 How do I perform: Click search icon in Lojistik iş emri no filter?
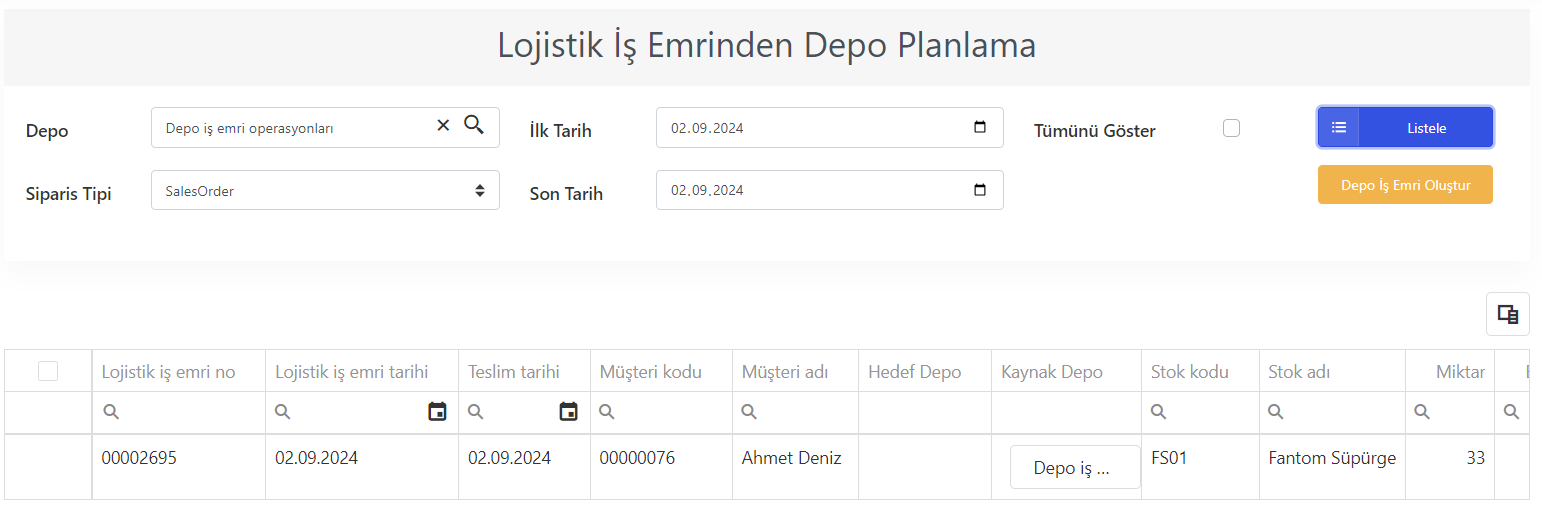point(111,412)
